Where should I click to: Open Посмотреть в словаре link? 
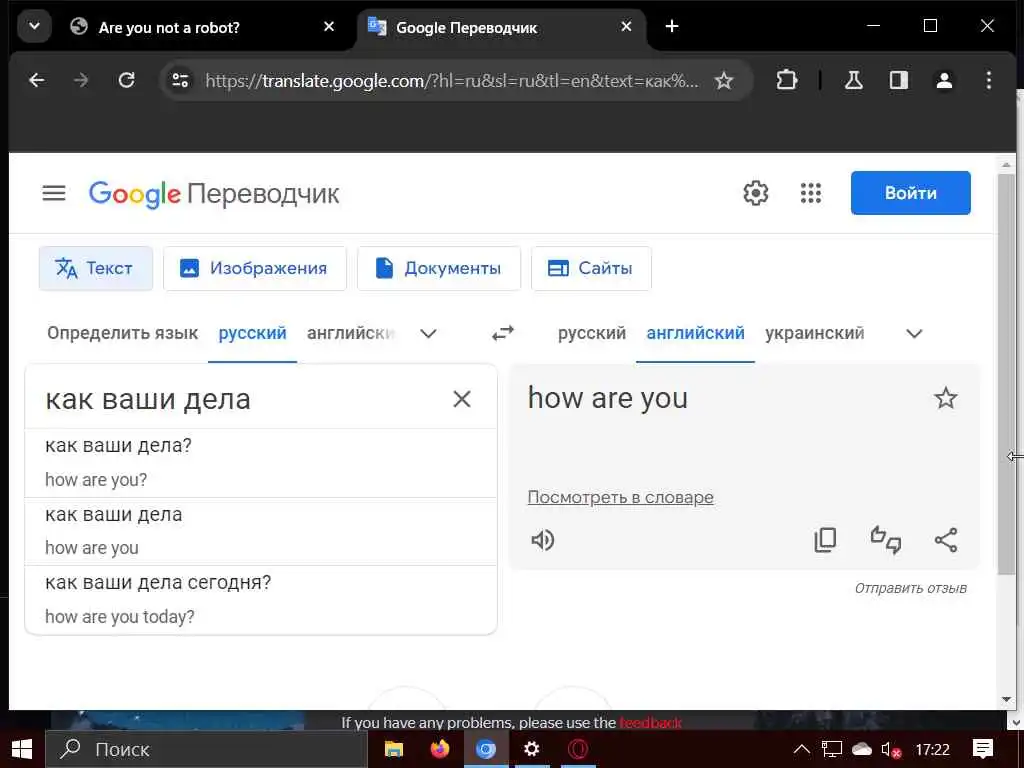click(620, 498)
